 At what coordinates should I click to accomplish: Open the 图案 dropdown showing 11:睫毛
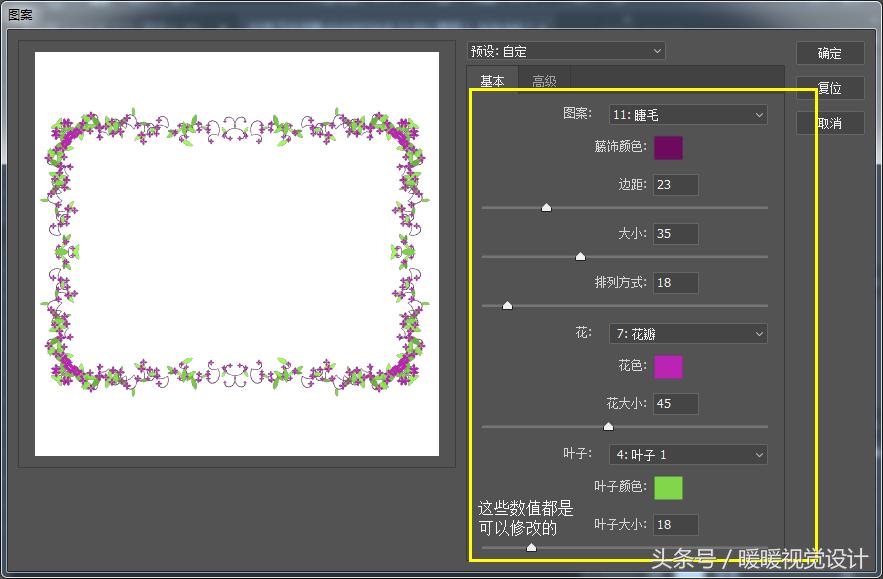686,114
